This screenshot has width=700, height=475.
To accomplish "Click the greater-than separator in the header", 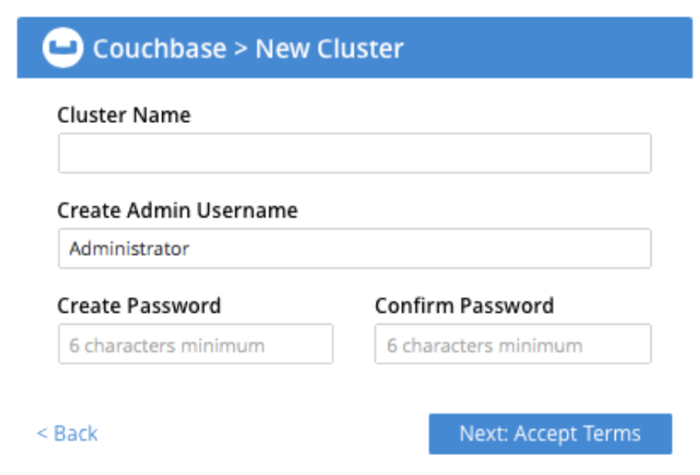I will tap(240, 48).
